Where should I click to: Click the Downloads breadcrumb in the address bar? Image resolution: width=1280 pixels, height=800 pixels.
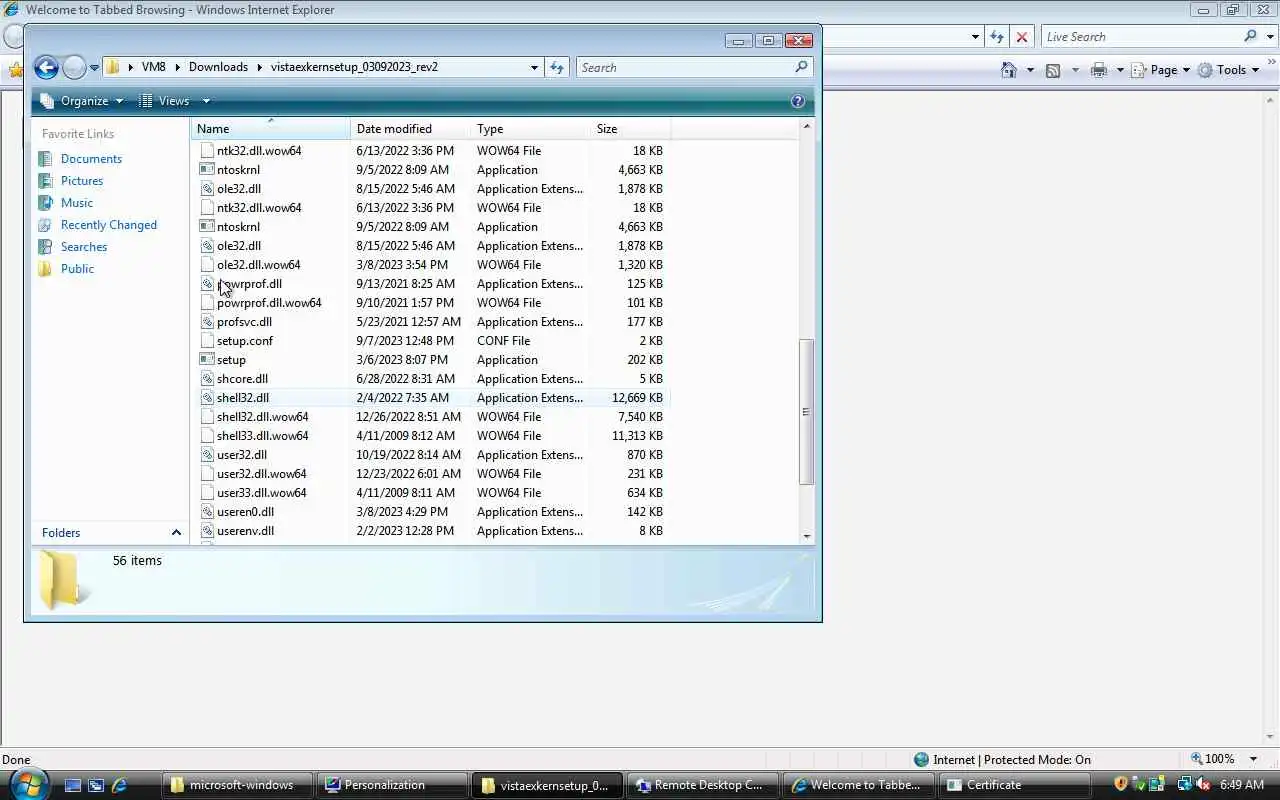[218, 67]
